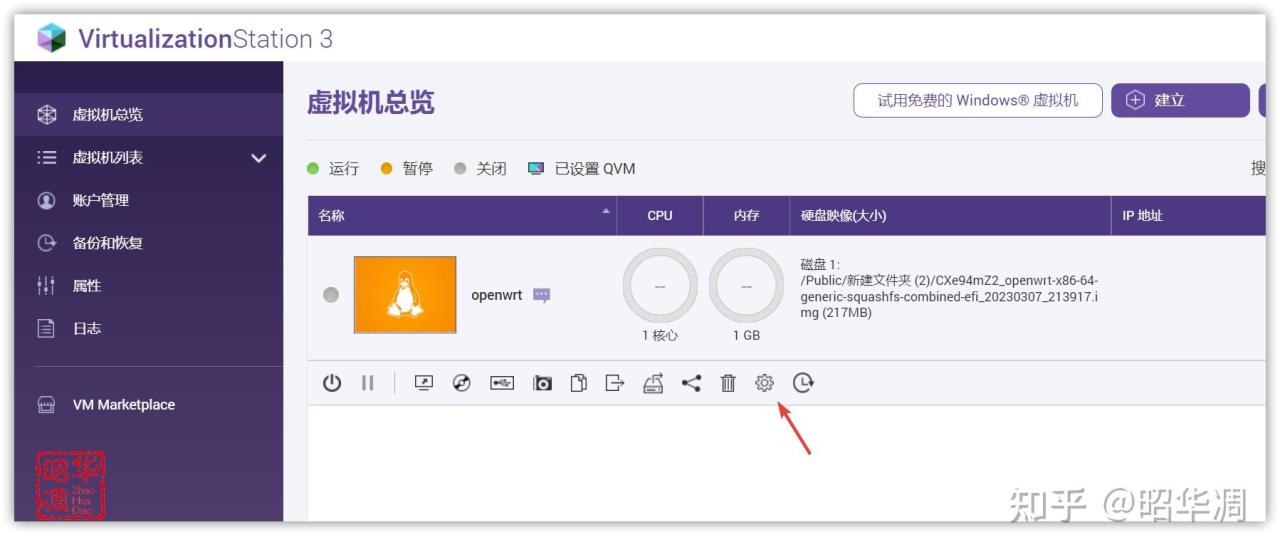This screenshot has width=1280, height=557.
Task: Click the disk image path text
Action: 949,289
